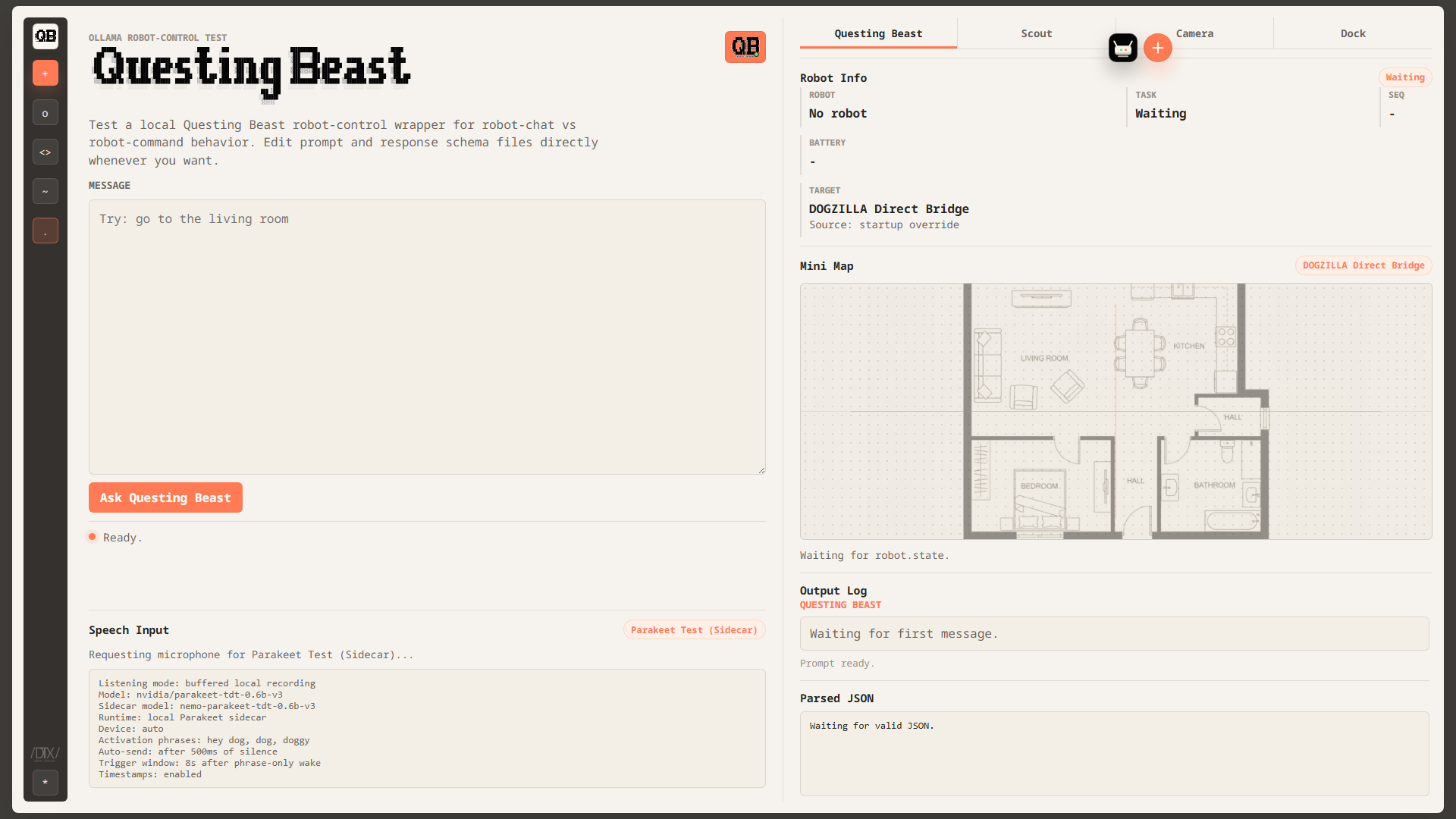
Task: Select the circle 'o' sidebar icon
Action: (x=45, y=113)
